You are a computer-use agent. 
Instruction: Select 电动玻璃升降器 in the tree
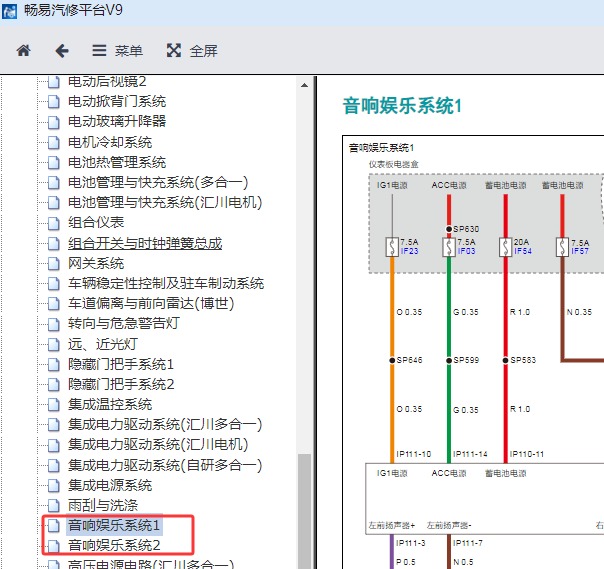pos(117,121)
